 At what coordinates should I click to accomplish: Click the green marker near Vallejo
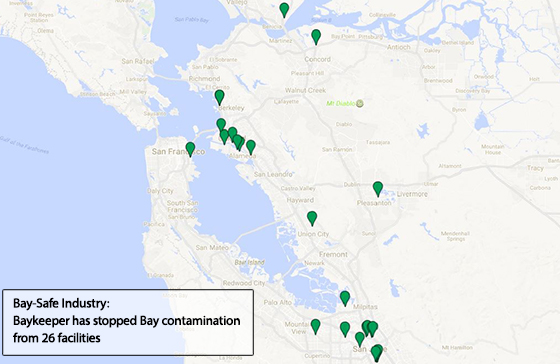(x=284, y=10)
